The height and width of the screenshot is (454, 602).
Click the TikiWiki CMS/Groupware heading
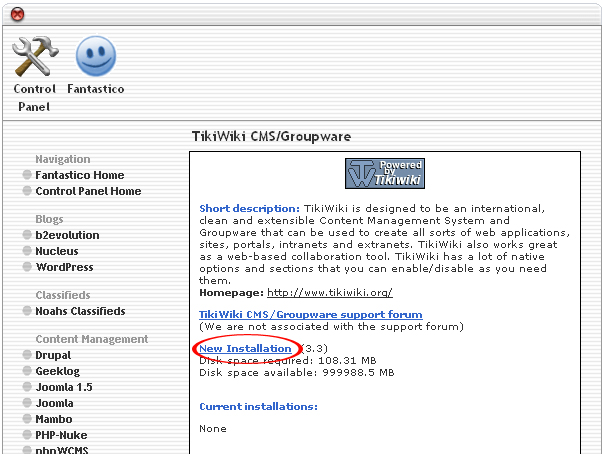[271, 137]
